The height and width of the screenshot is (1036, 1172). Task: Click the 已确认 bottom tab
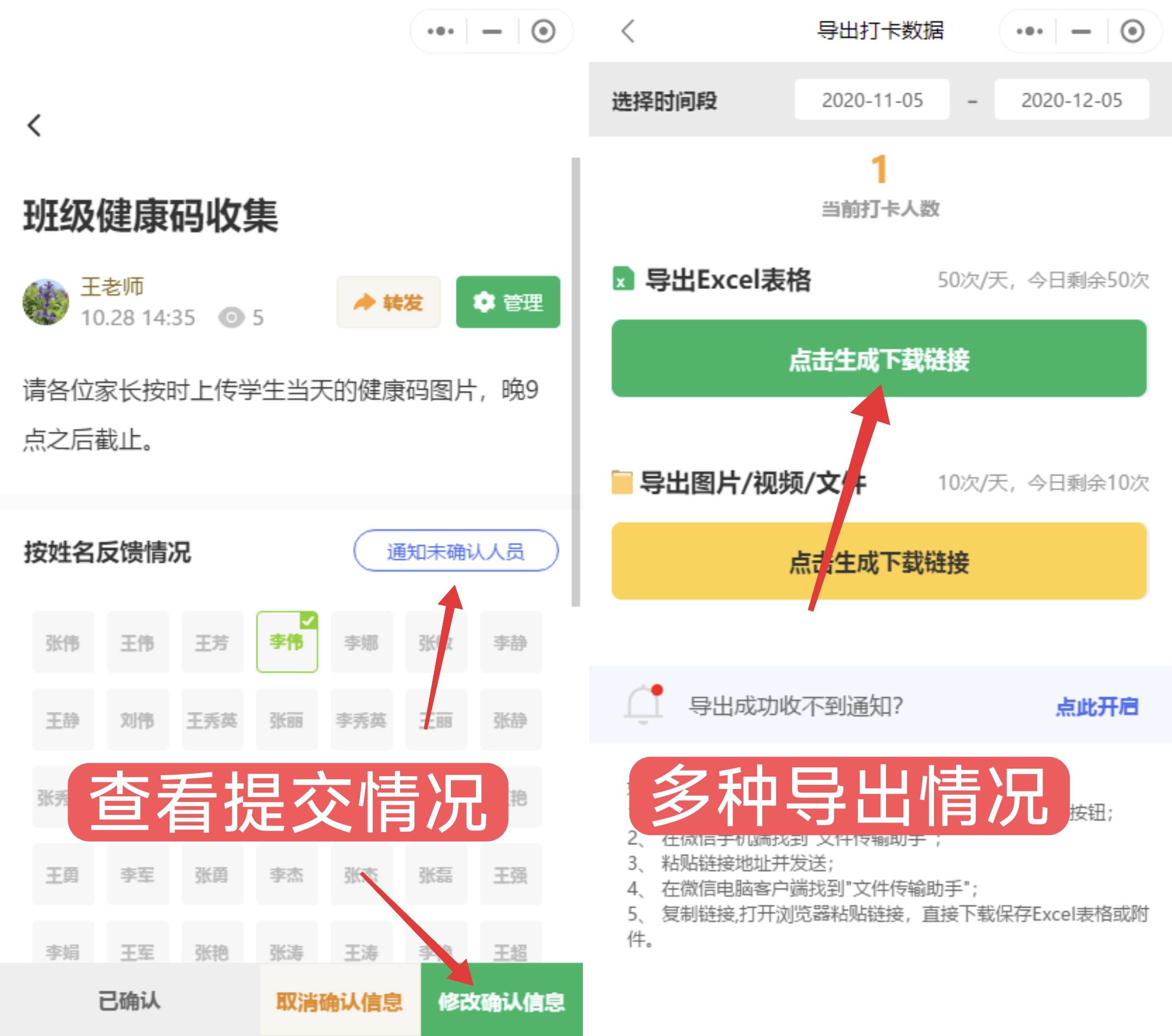tap(130, 1001)
